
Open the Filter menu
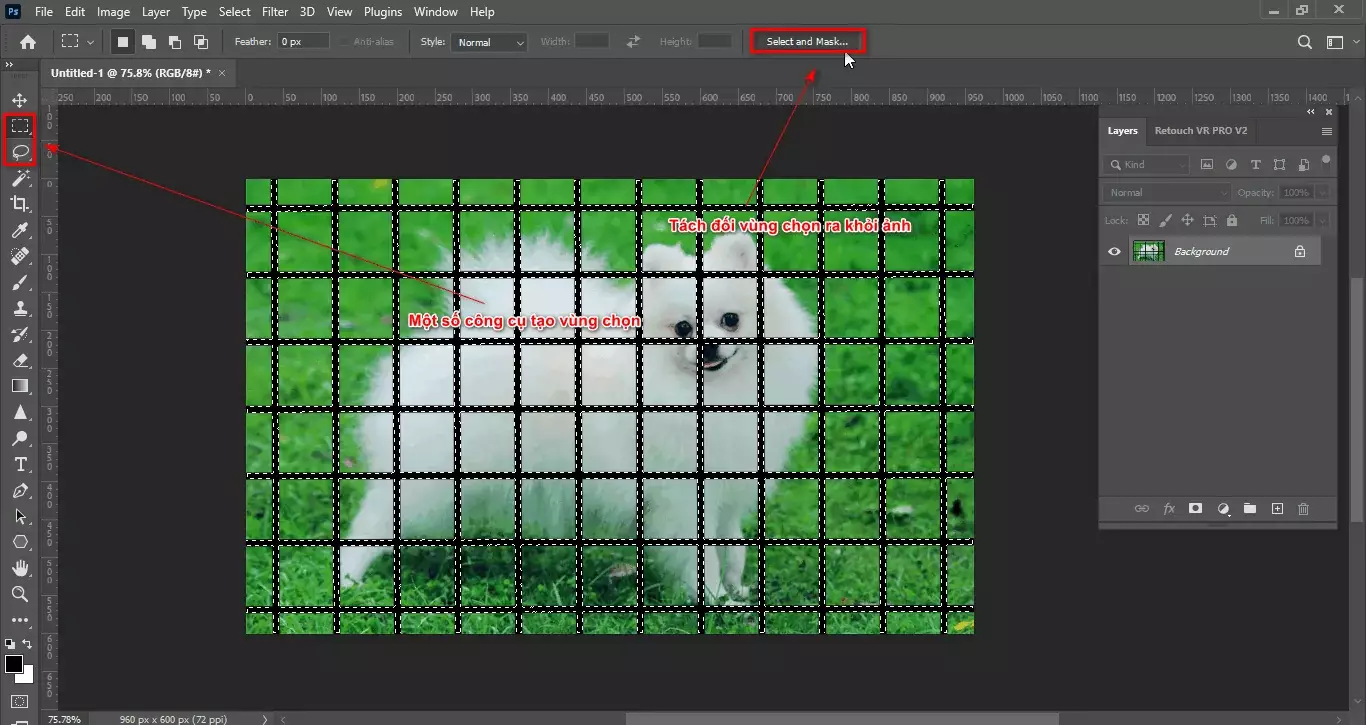[x=275, y=11]
